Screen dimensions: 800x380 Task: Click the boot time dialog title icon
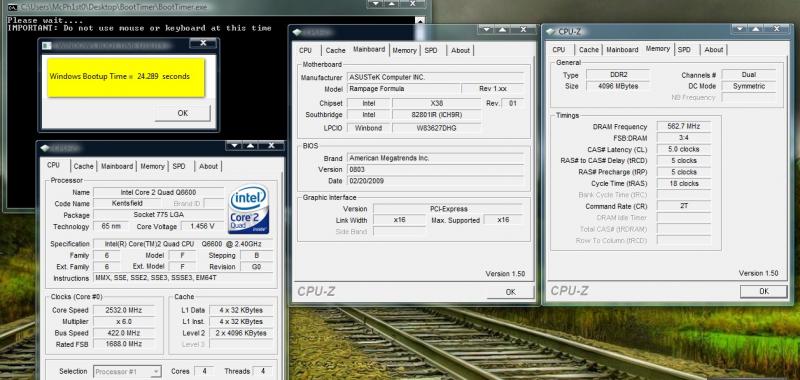tap(47, 45)
